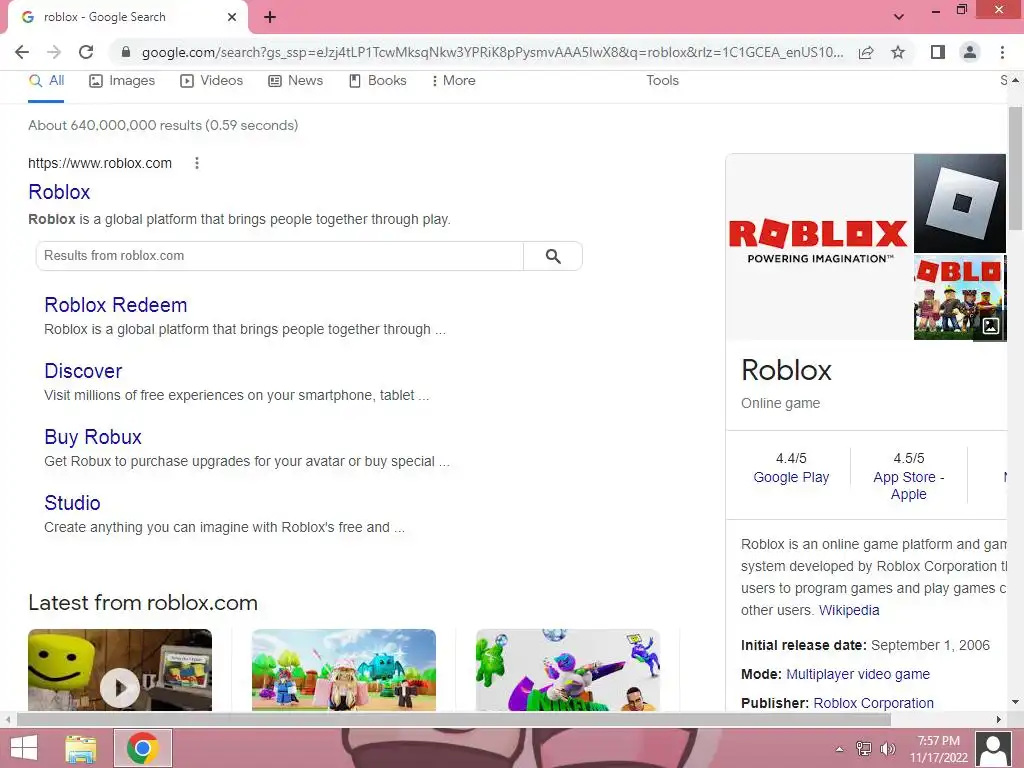Show hidden system tray icons

tap(840, 749)
